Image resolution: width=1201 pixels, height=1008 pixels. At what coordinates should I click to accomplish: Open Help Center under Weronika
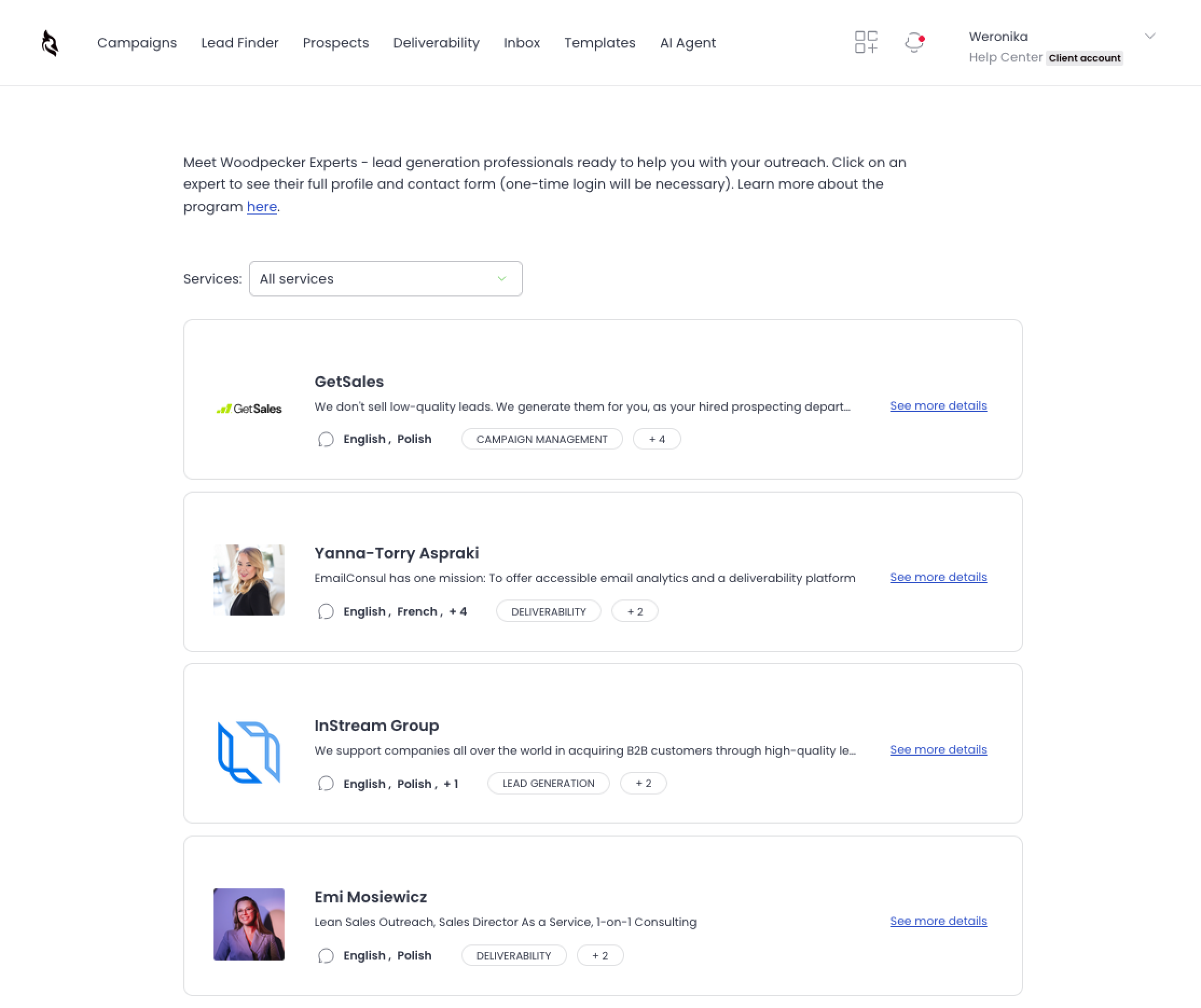1005,57
